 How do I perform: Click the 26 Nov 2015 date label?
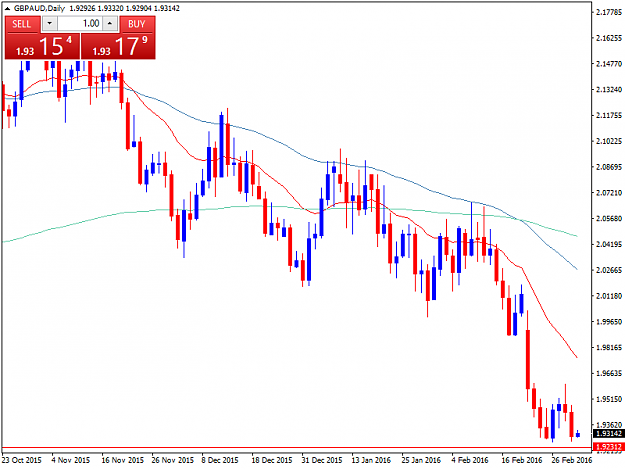click(173, 460)
